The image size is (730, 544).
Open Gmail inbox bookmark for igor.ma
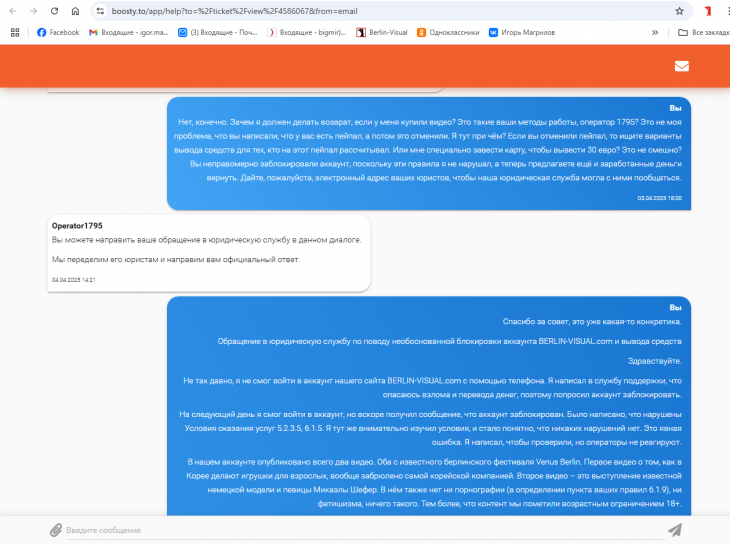pos(129,32)
